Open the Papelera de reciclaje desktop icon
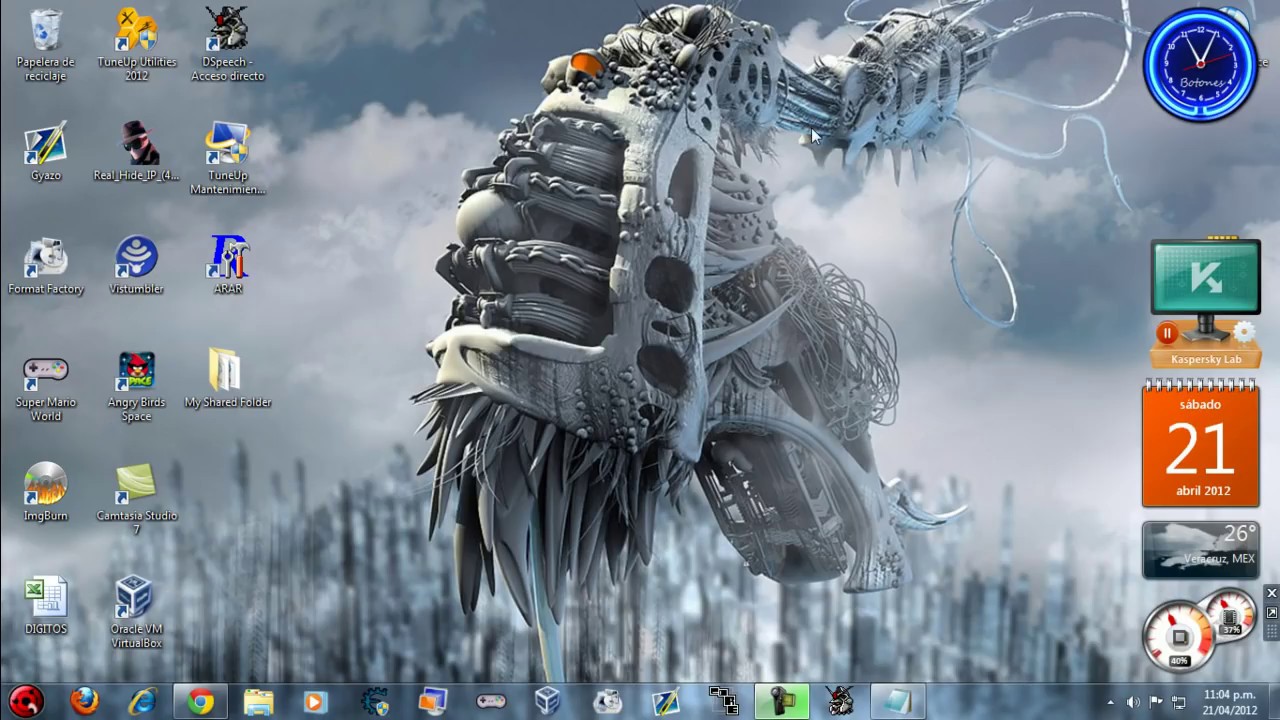This screenshot has height=720, width=1280. [x=46, y=46]
